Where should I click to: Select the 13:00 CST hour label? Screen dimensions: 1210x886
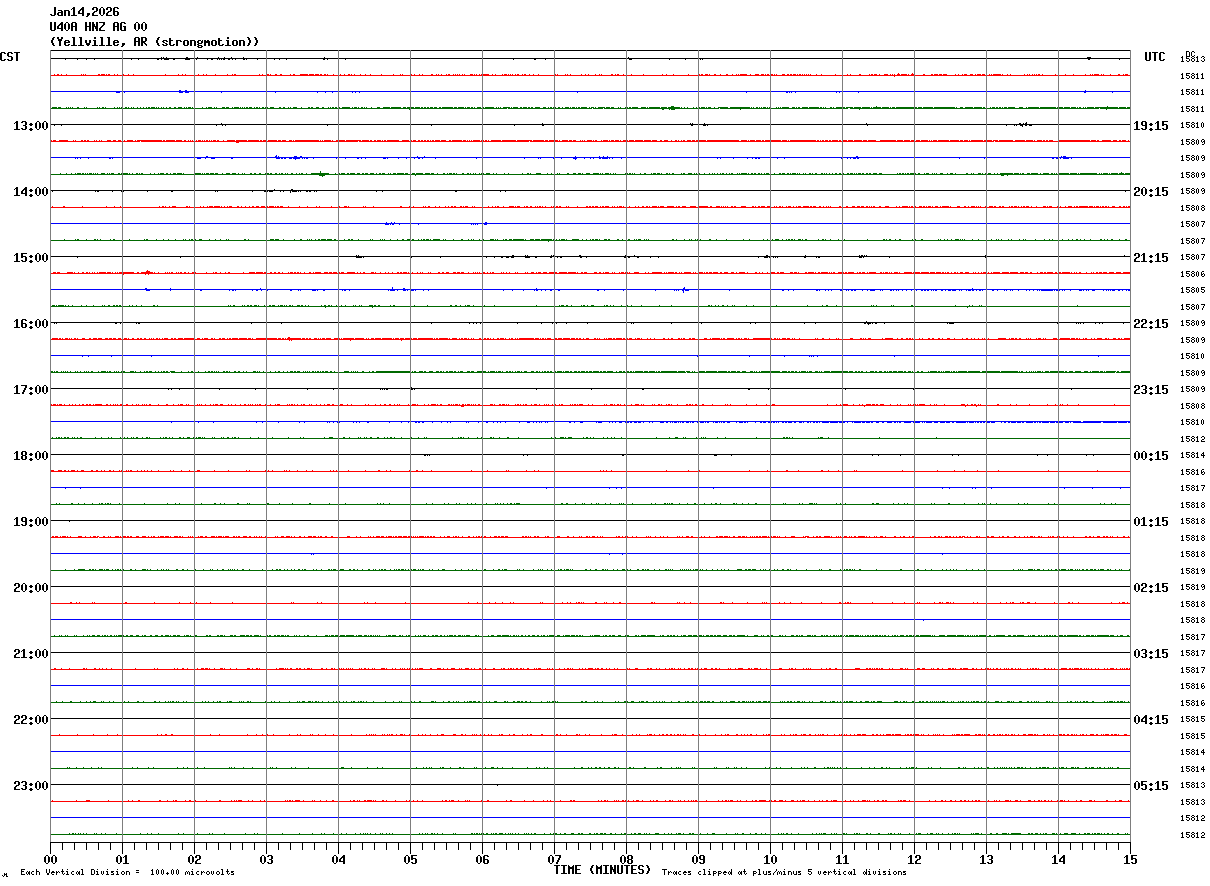(x=31, y=126)
